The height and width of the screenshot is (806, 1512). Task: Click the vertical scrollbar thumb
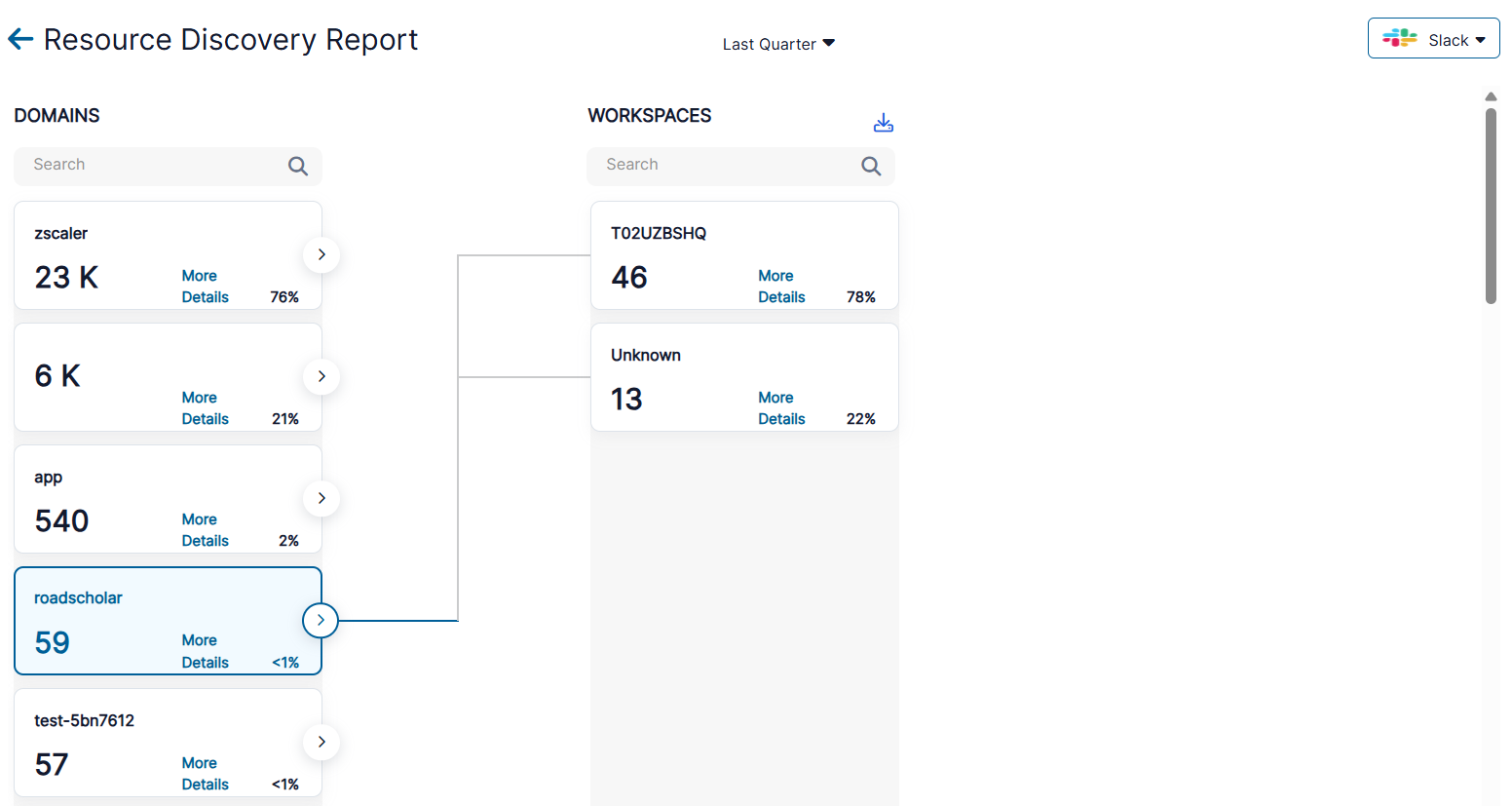pos(1491,206)
